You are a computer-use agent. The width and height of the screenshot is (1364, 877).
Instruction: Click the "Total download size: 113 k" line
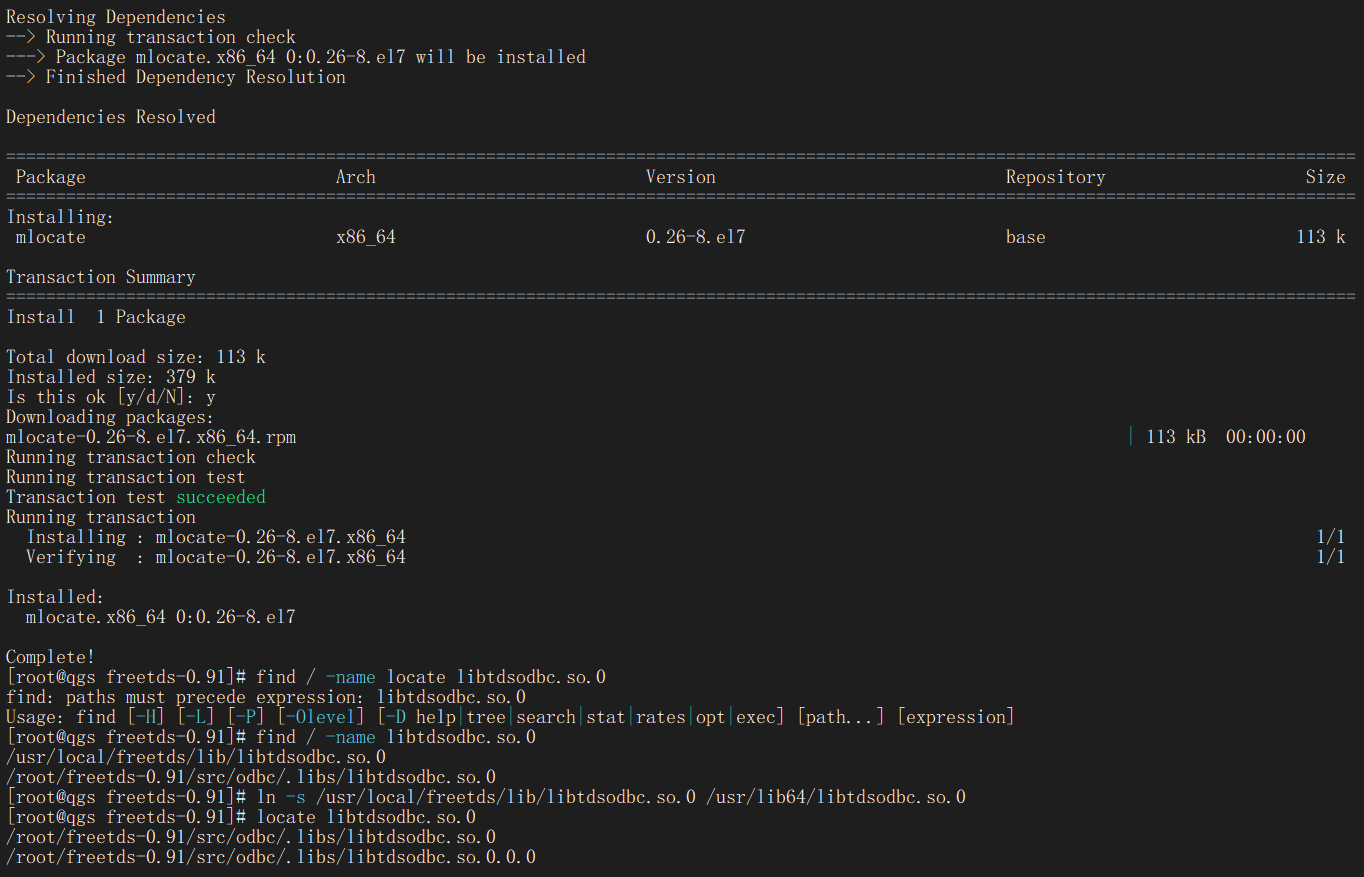click(x=135, y=357)
